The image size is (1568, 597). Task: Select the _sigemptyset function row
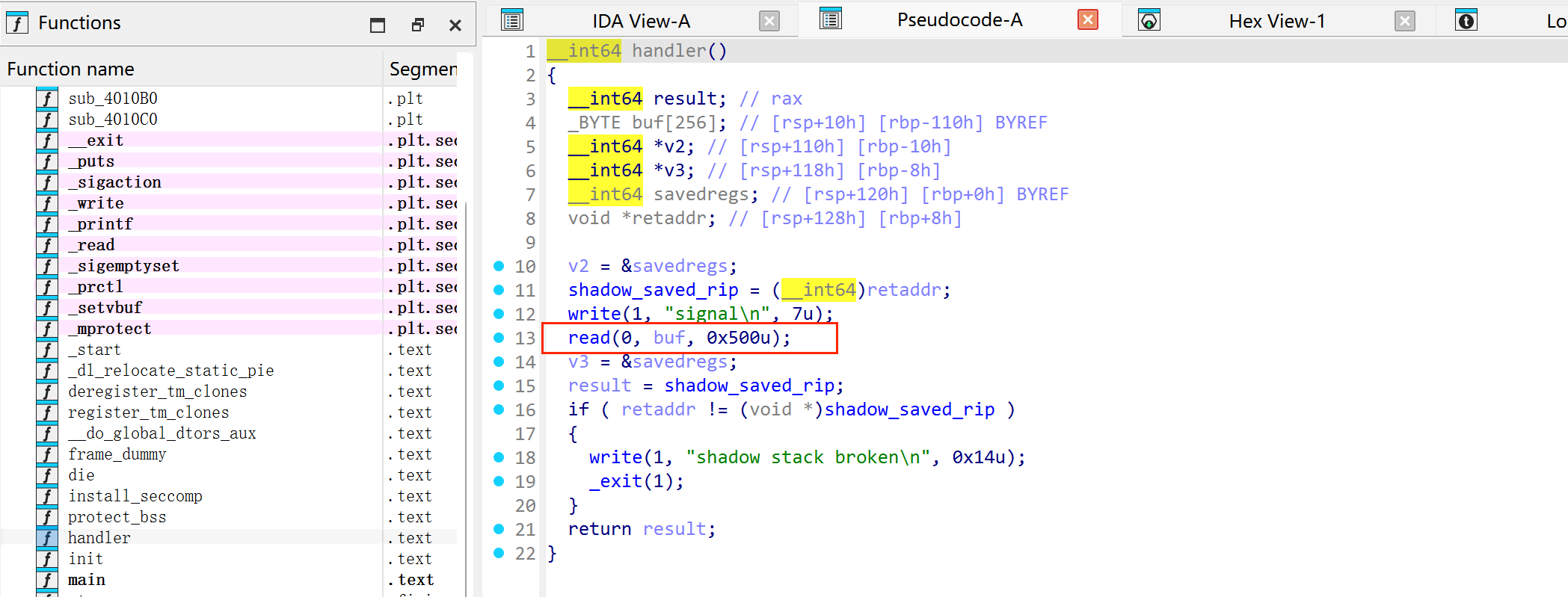(x=229, y=266)
